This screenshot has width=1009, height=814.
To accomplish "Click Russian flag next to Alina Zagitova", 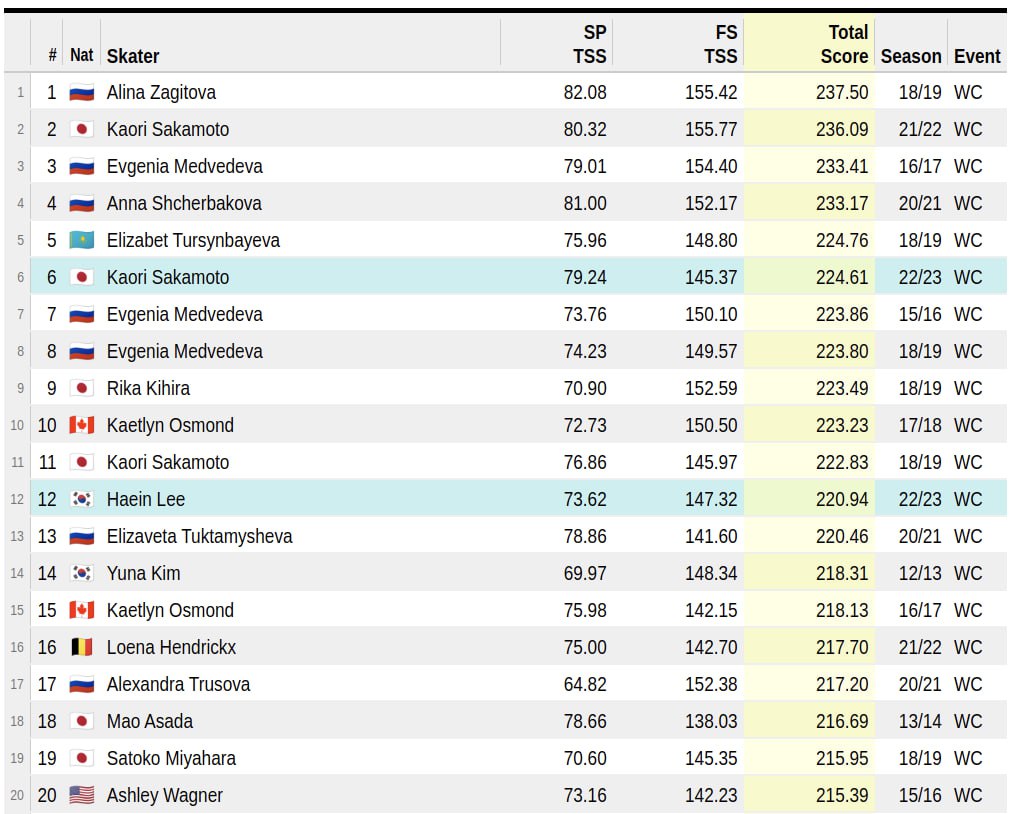I will pyautogui.click(x=81, y=92).
